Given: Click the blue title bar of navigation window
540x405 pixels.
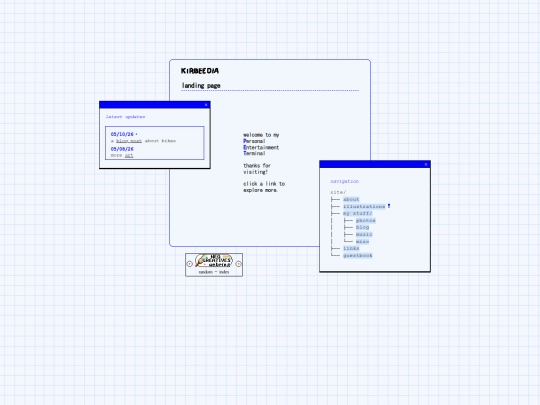Looking at the screenshot, I should (x=375, y=164).
